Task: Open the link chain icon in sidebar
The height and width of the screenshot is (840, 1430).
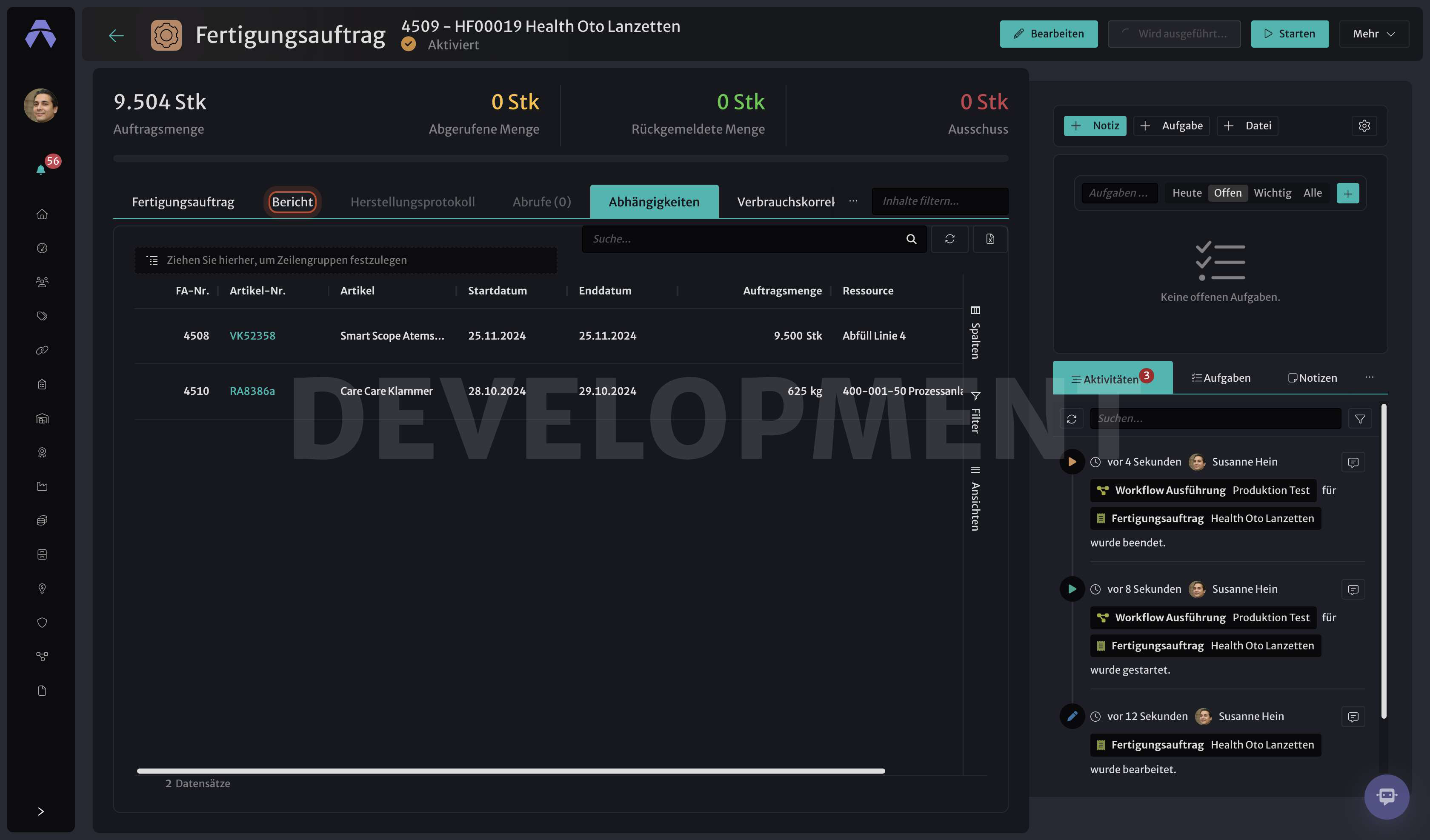Action: point(42,350)
